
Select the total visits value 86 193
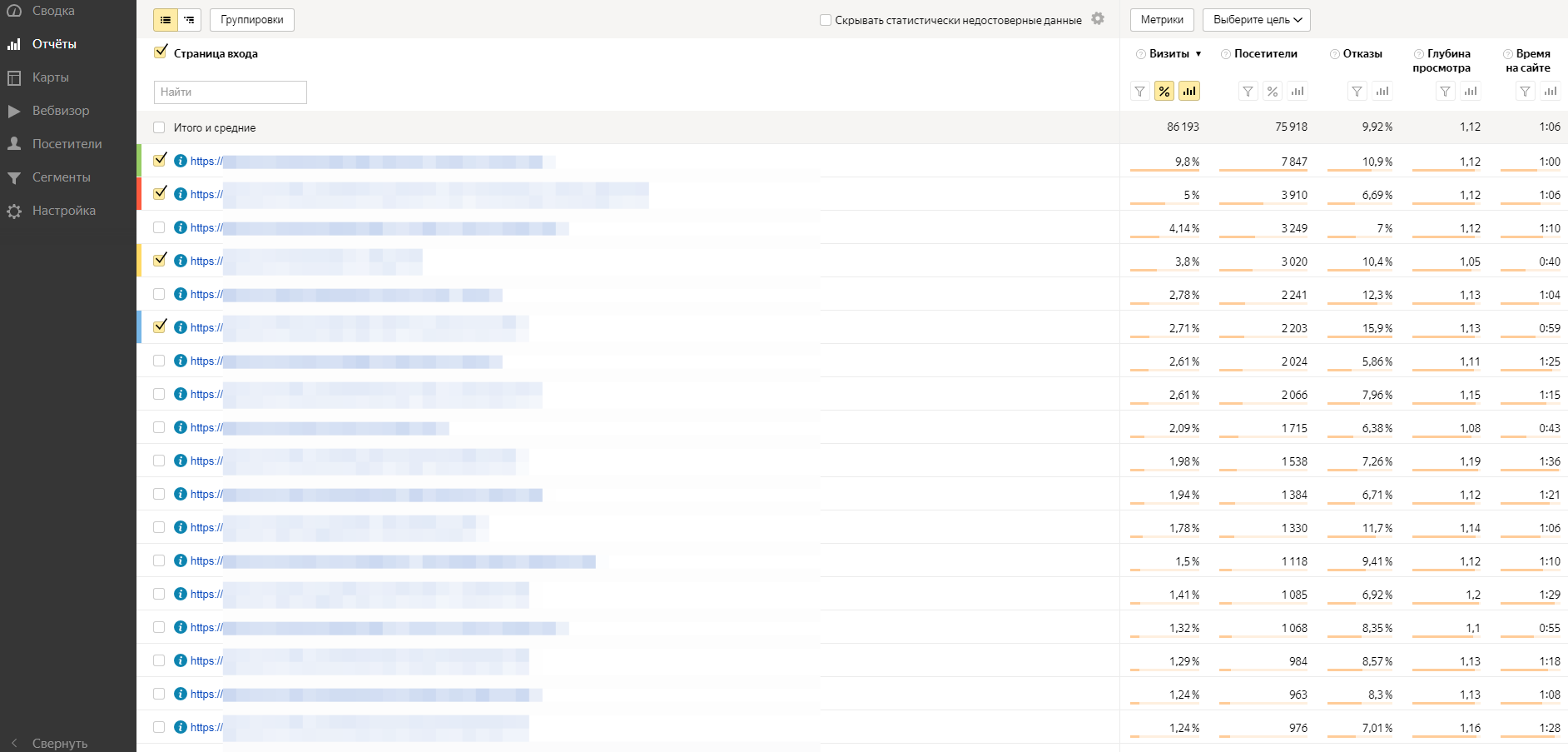1183,127
